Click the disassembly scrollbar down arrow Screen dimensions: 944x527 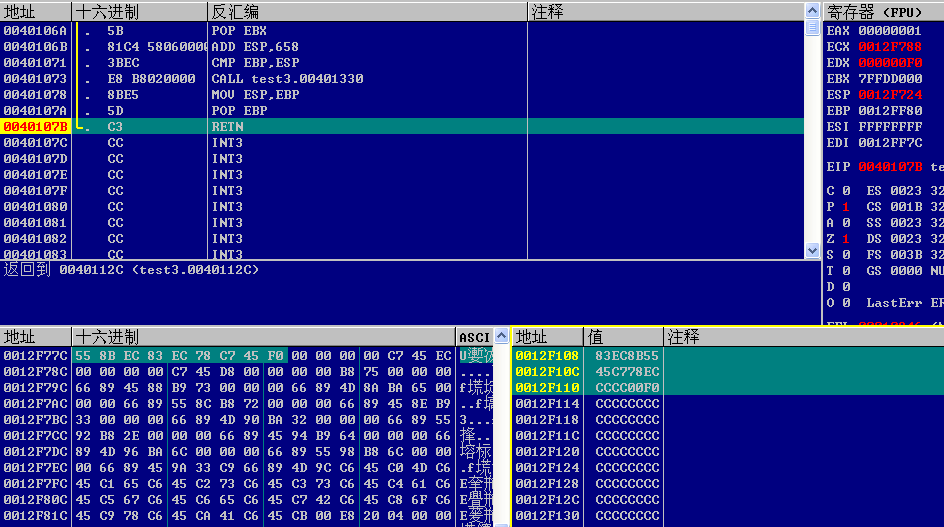click(813, 251)
